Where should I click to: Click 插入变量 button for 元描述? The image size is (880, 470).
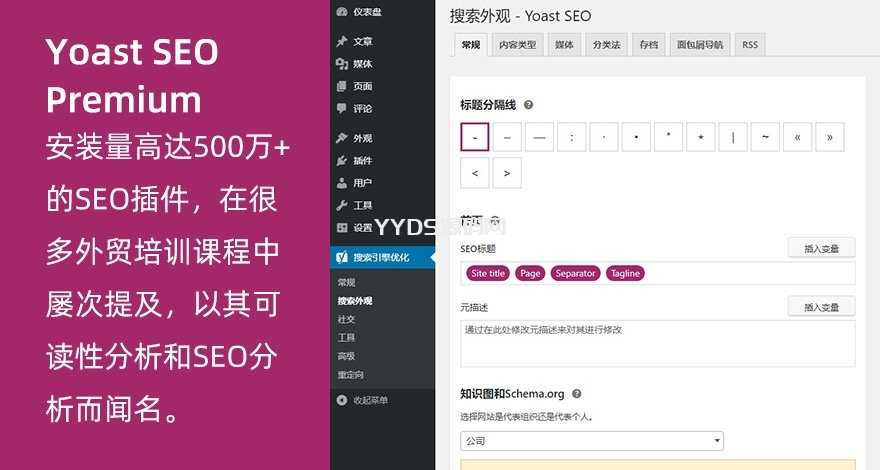821,307
